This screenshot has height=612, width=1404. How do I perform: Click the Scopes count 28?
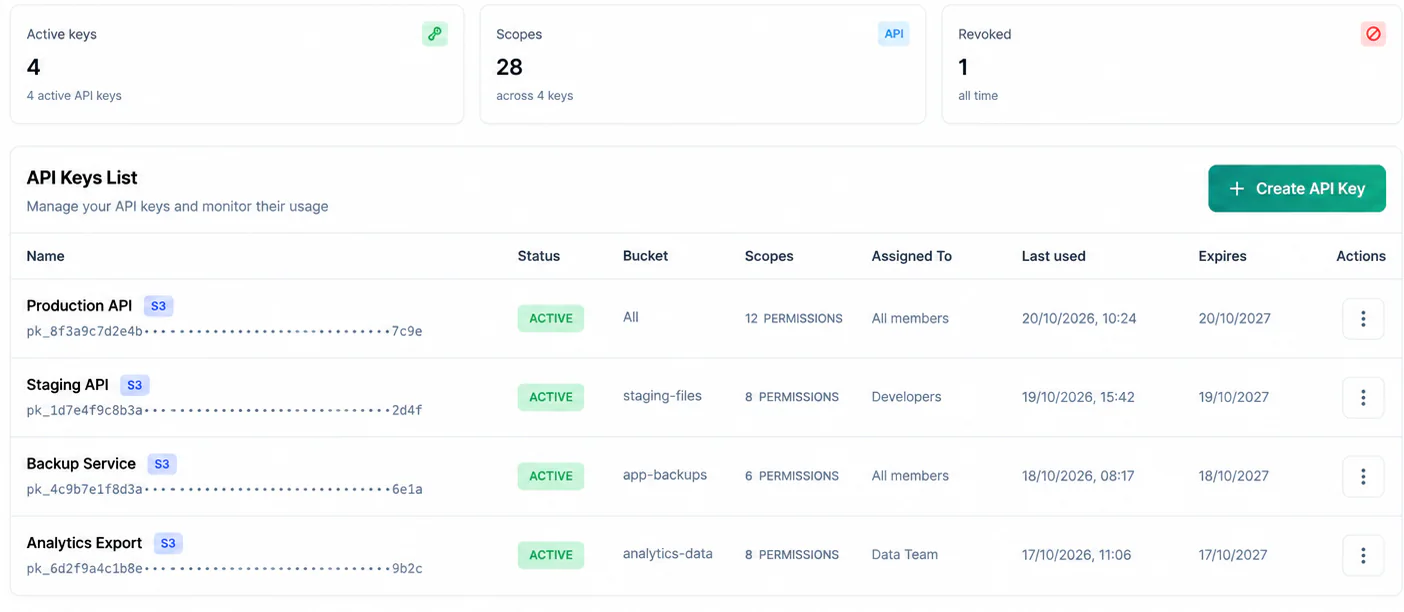click(509, 67)
